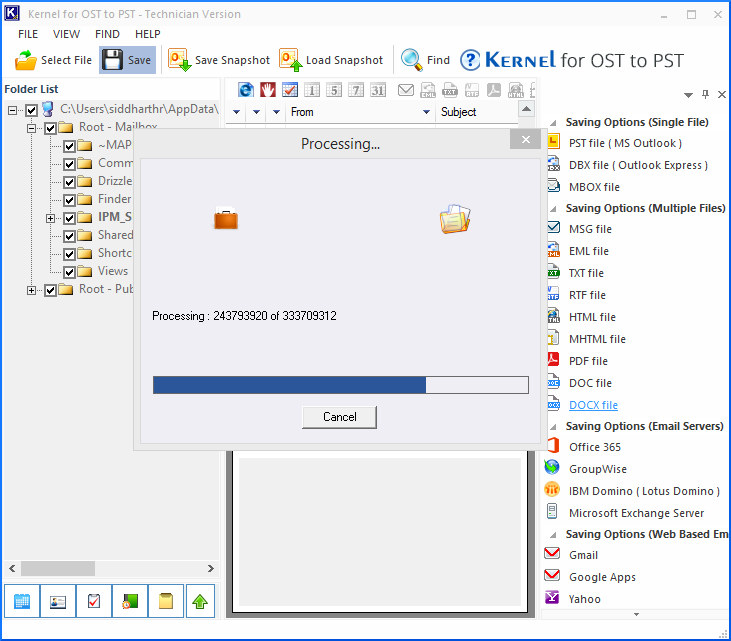
Task: Expand the IPM_S folder node
Action: [50, 218]
